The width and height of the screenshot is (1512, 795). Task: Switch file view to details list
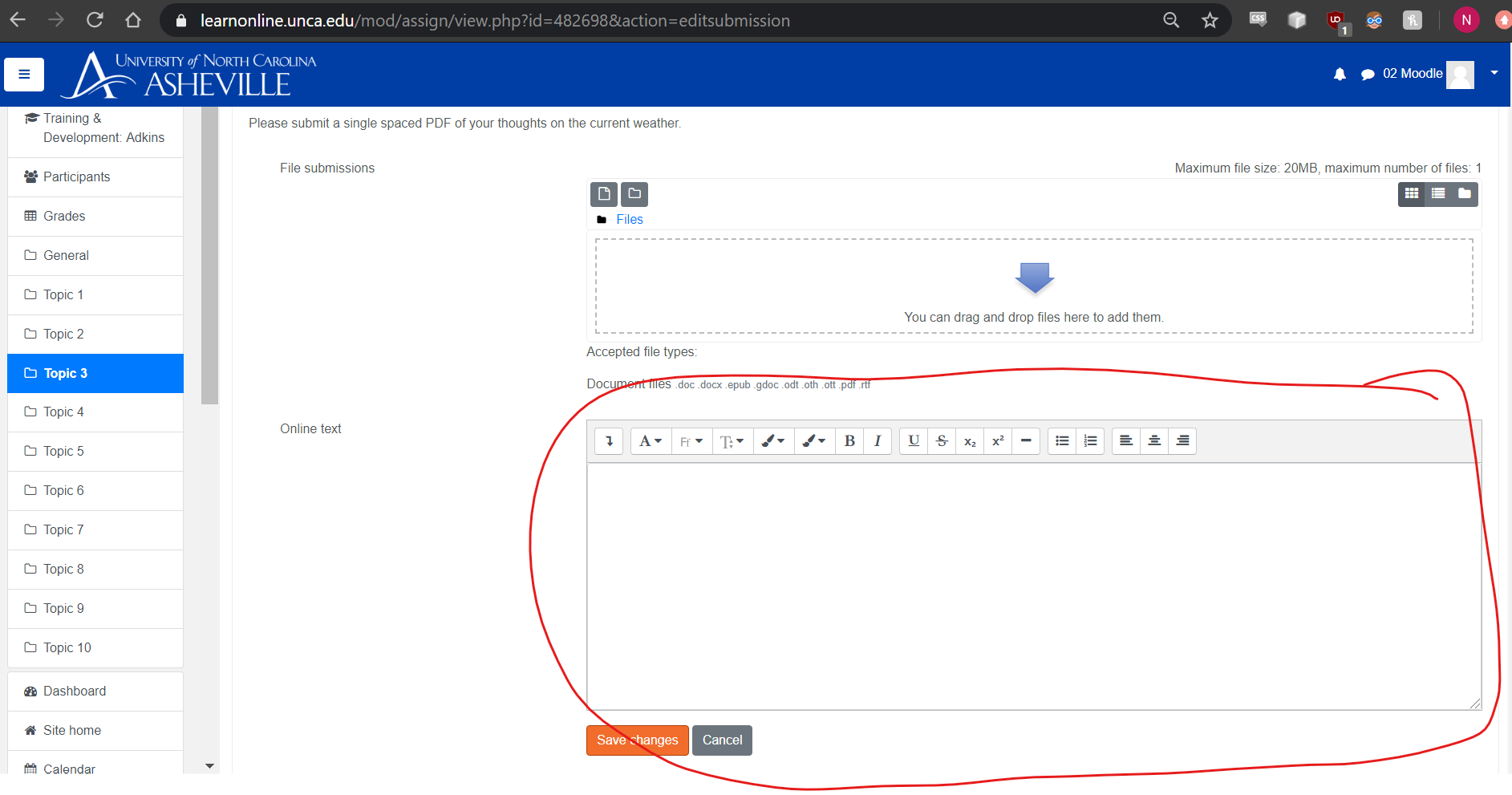coord(1438,193)
